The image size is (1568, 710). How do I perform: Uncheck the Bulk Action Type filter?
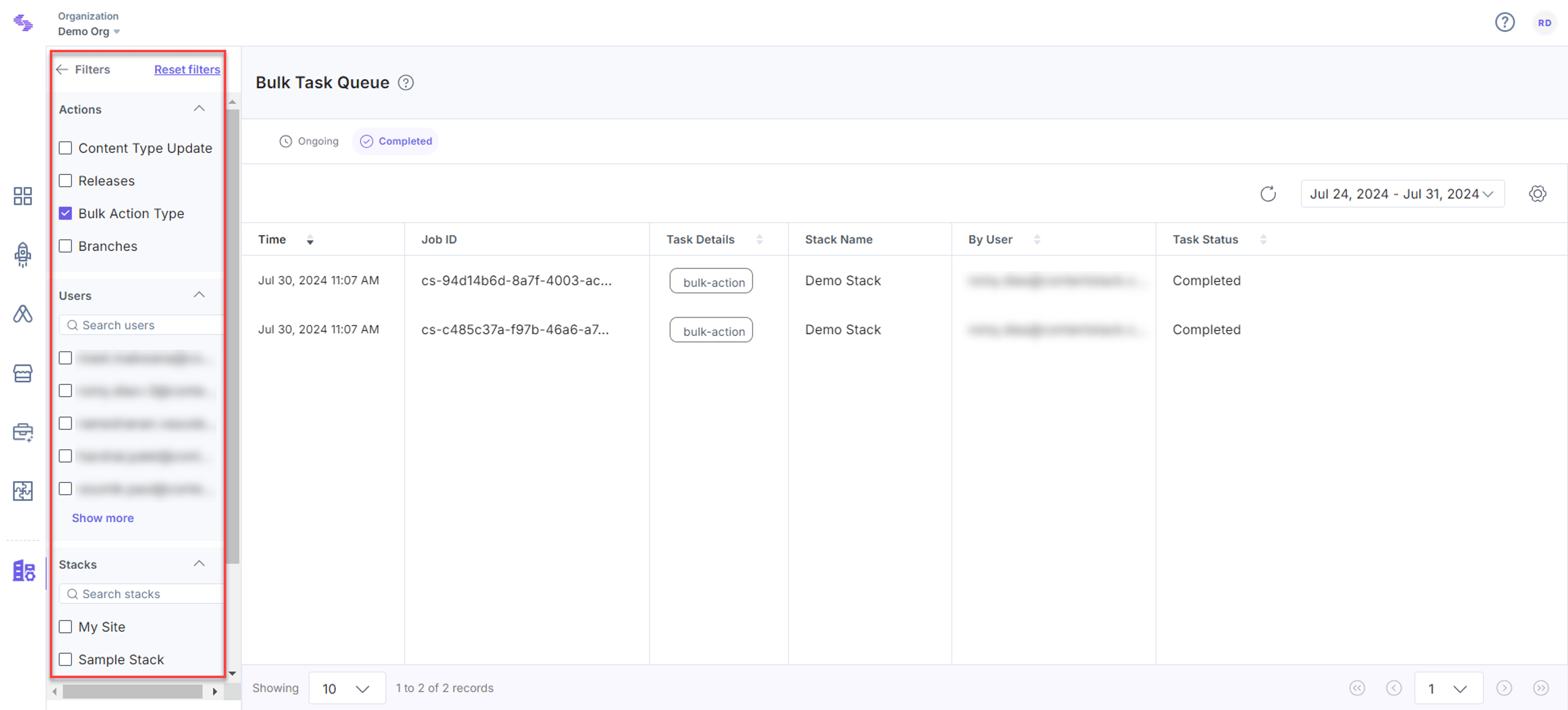tap(65, 214)
